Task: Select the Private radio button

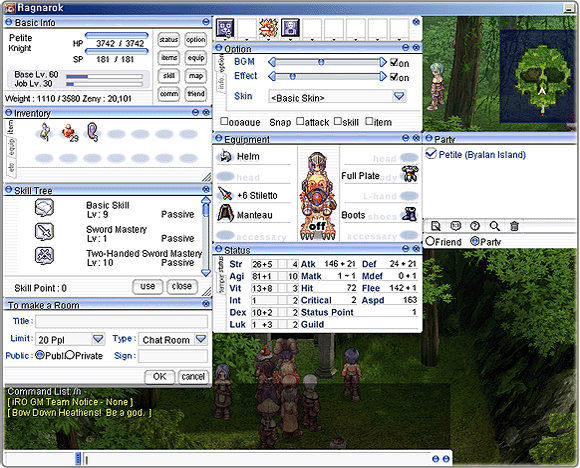Action: point(70,354)
